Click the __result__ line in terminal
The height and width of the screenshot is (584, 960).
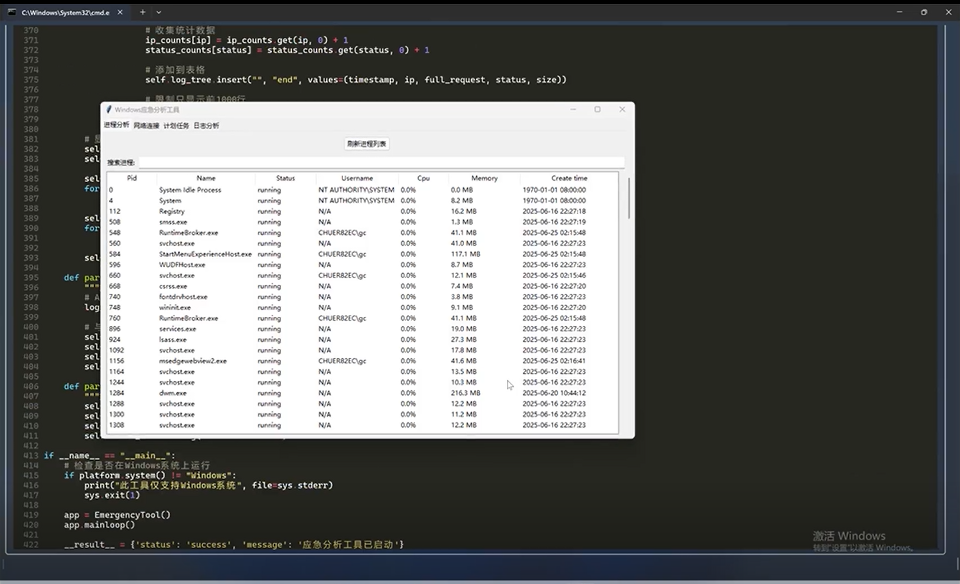pos(234,544)
